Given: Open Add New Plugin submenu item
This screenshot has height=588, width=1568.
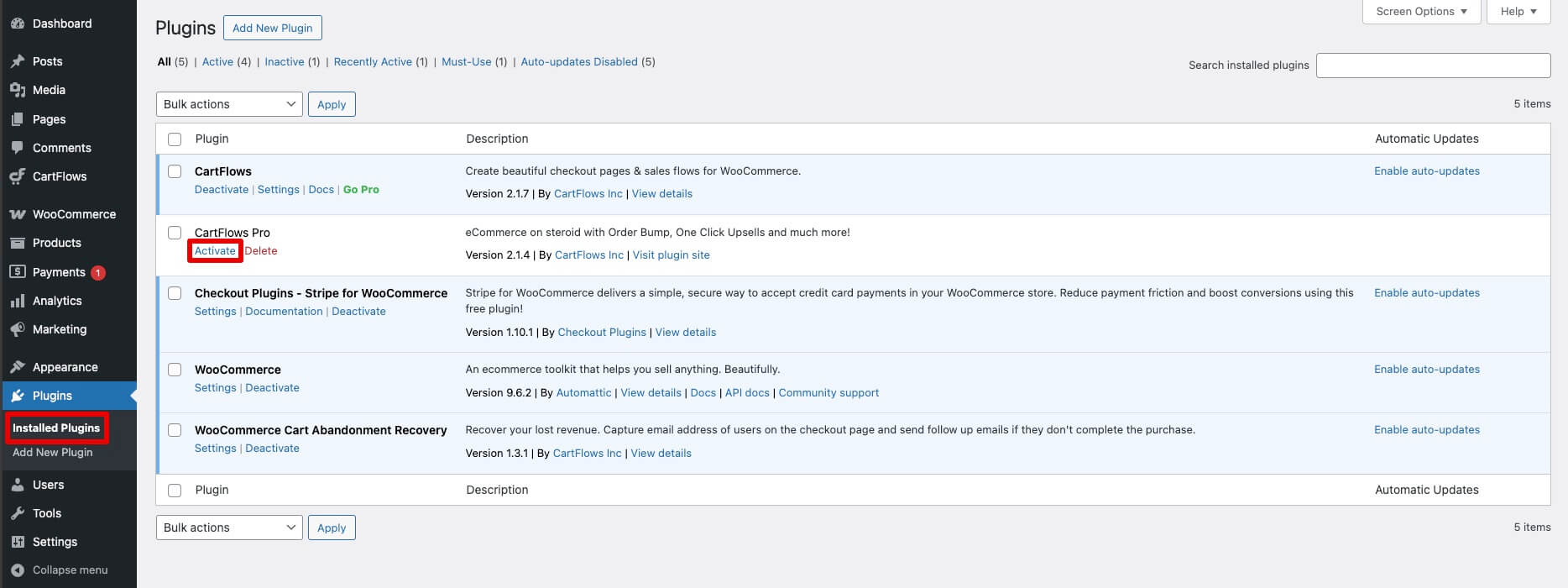Looking at the screenshot, I should tap(53, 452).
